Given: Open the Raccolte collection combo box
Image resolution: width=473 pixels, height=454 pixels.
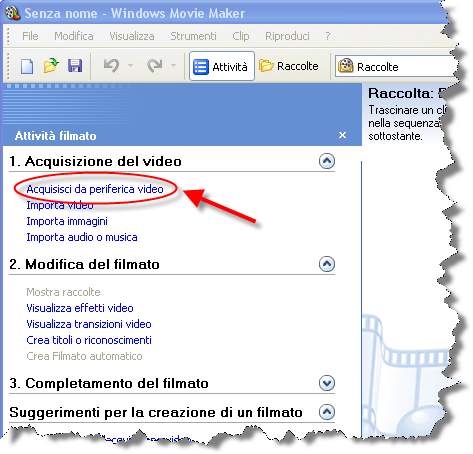Looking at the screenshot, I should pos(396,67).
